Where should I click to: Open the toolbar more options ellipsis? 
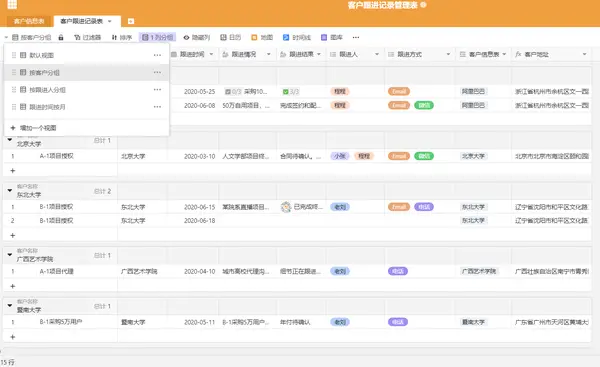(356, 37)
